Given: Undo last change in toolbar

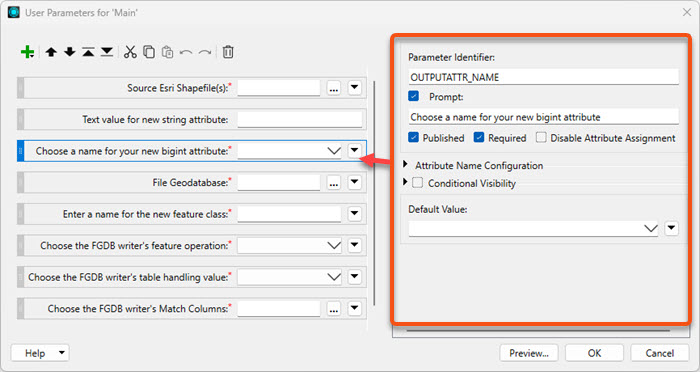Looking at the screenshot, I should pos(186,53).
